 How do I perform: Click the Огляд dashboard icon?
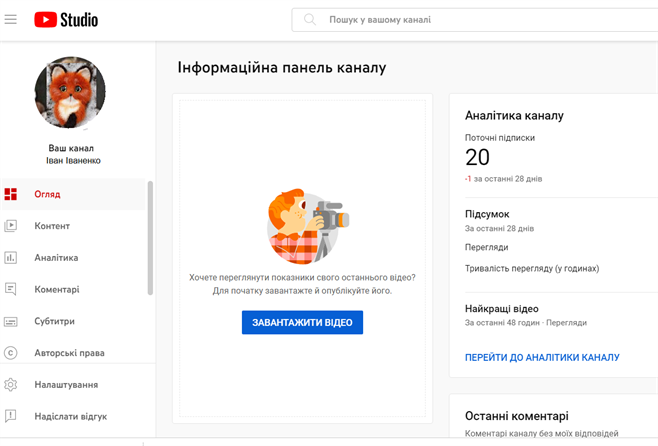pos(11,194)
